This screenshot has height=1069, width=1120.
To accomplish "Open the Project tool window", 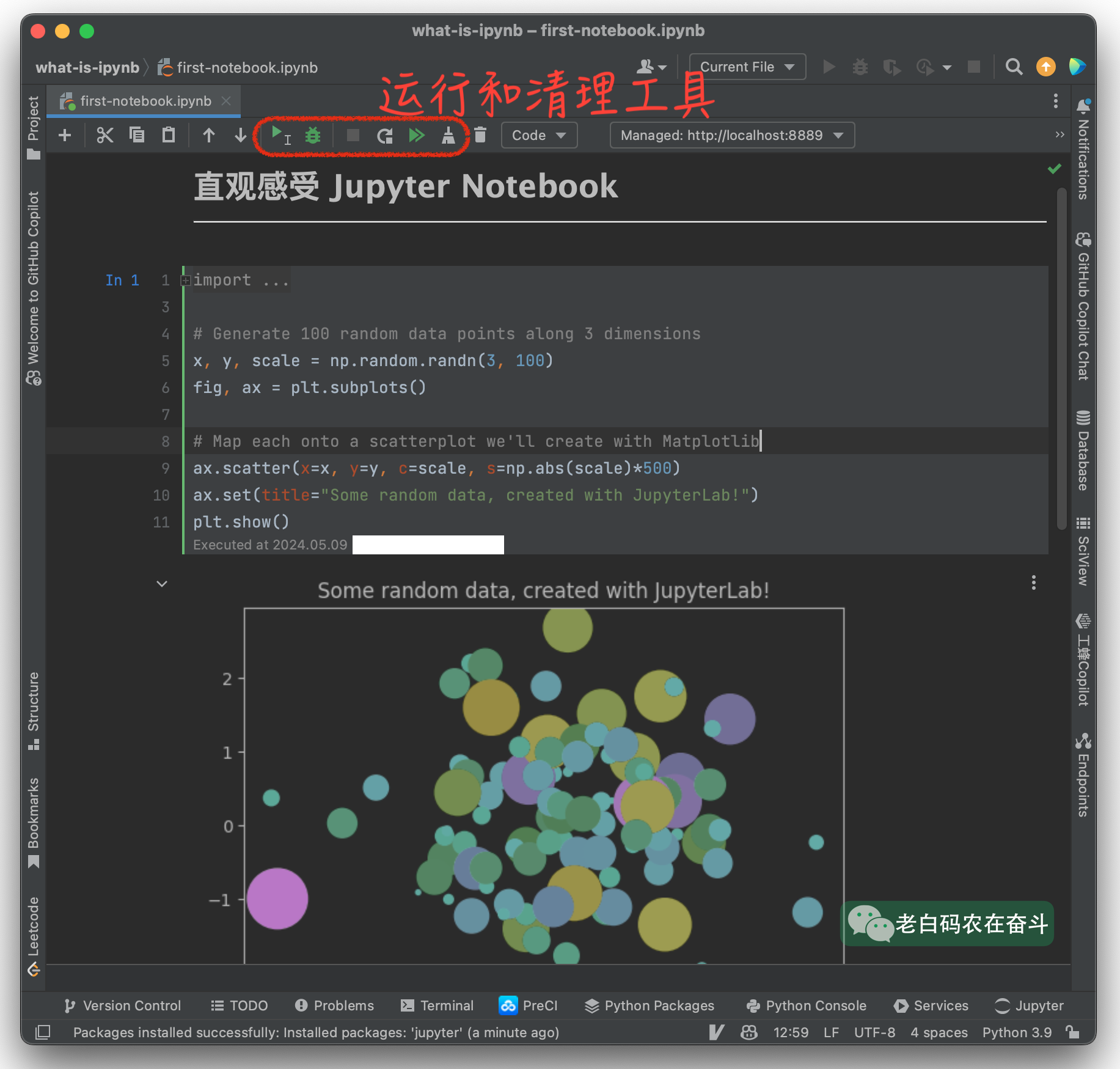I will click(34, 128).
